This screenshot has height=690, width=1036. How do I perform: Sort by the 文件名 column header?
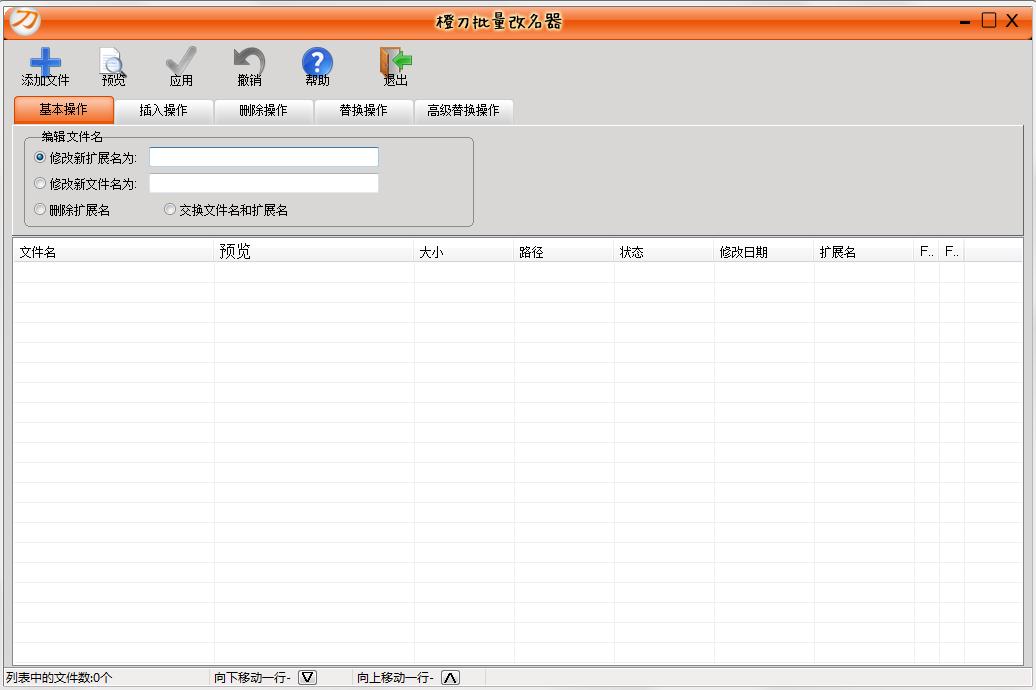pos(113,252)
